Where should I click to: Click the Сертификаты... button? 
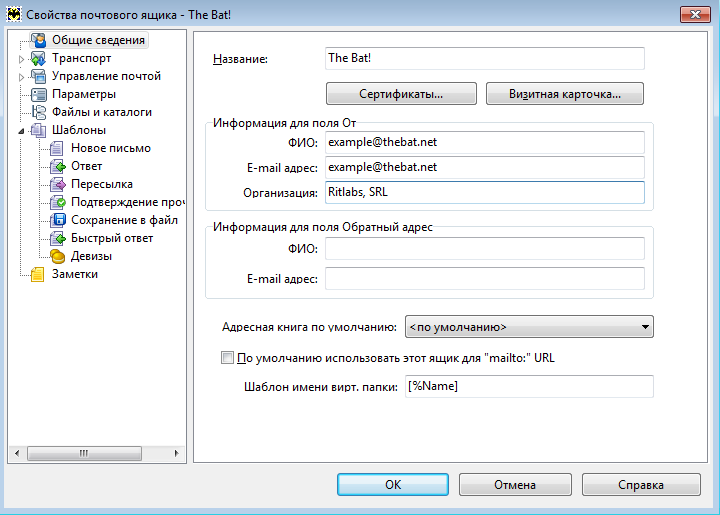tap(401, 94)
